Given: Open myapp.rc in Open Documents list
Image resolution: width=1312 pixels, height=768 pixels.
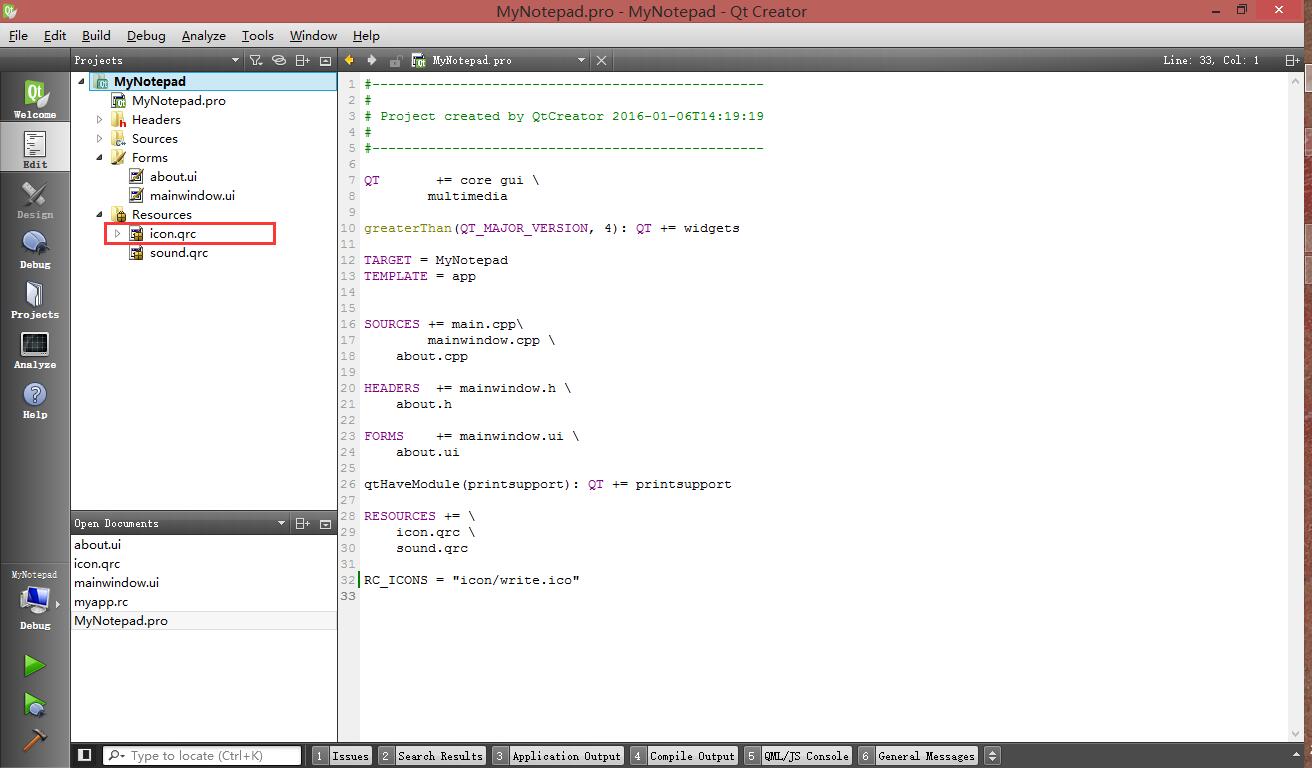Looking at the screenshot, I should (204, 602).
